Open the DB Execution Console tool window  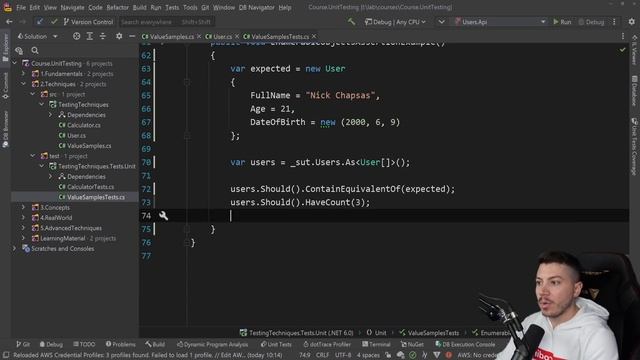pyautogui.click(x=465, y=344)
